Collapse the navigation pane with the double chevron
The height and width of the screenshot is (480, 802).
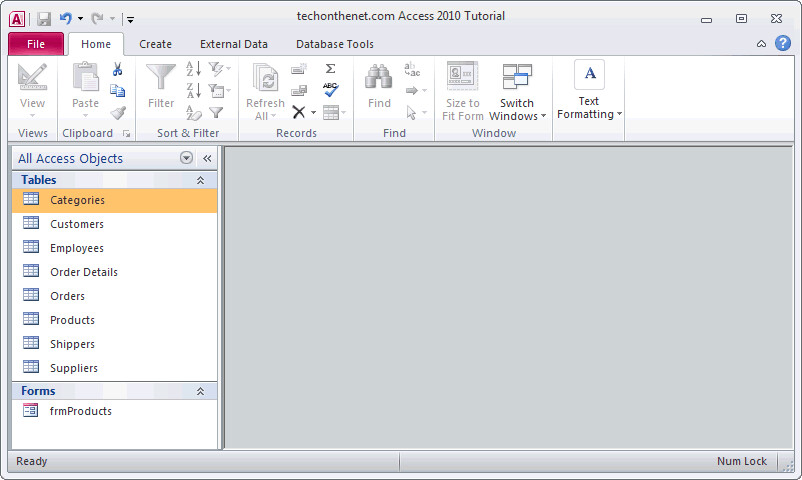click(x=207, y=158)
